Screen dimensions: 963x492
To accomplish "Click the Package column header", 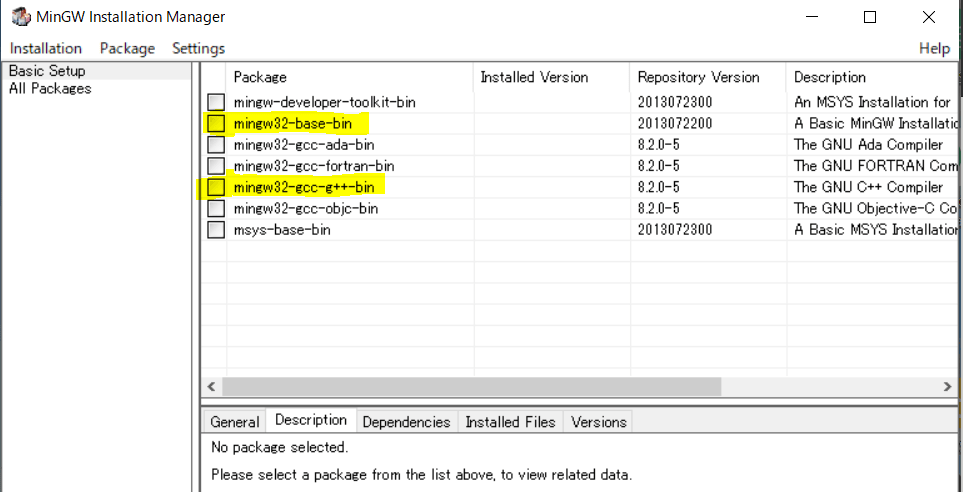I will [350, 77].
